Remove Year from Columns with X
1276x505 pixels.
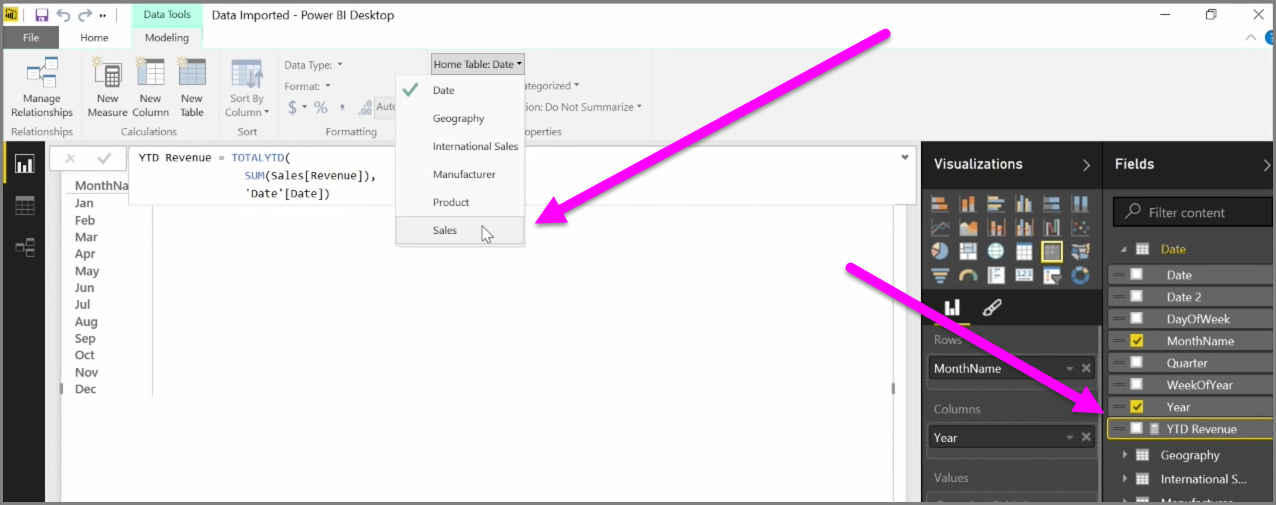(x=1086, y=438)
